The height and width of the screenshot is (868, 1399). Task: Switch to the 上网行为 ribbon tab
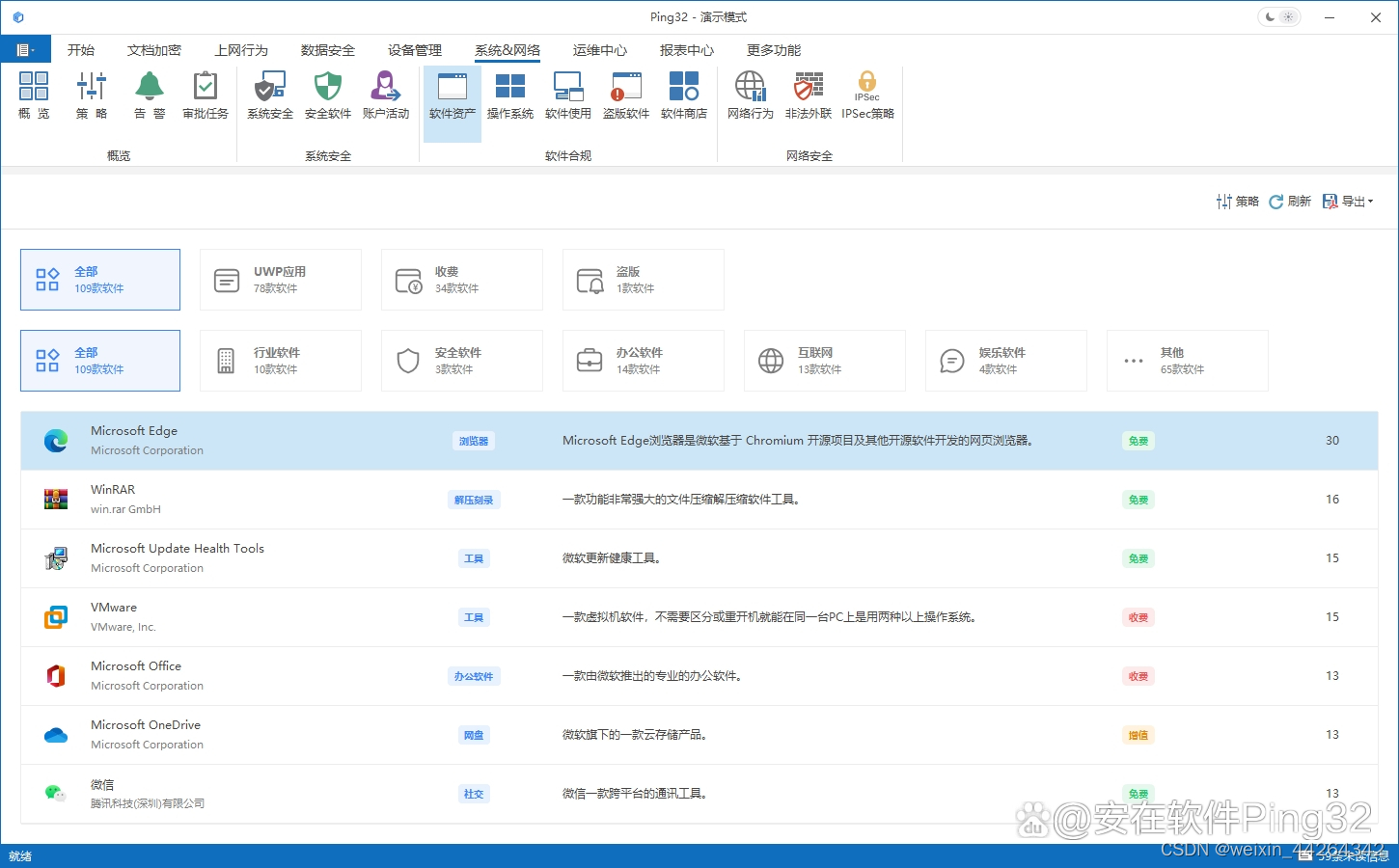[241, 50]
